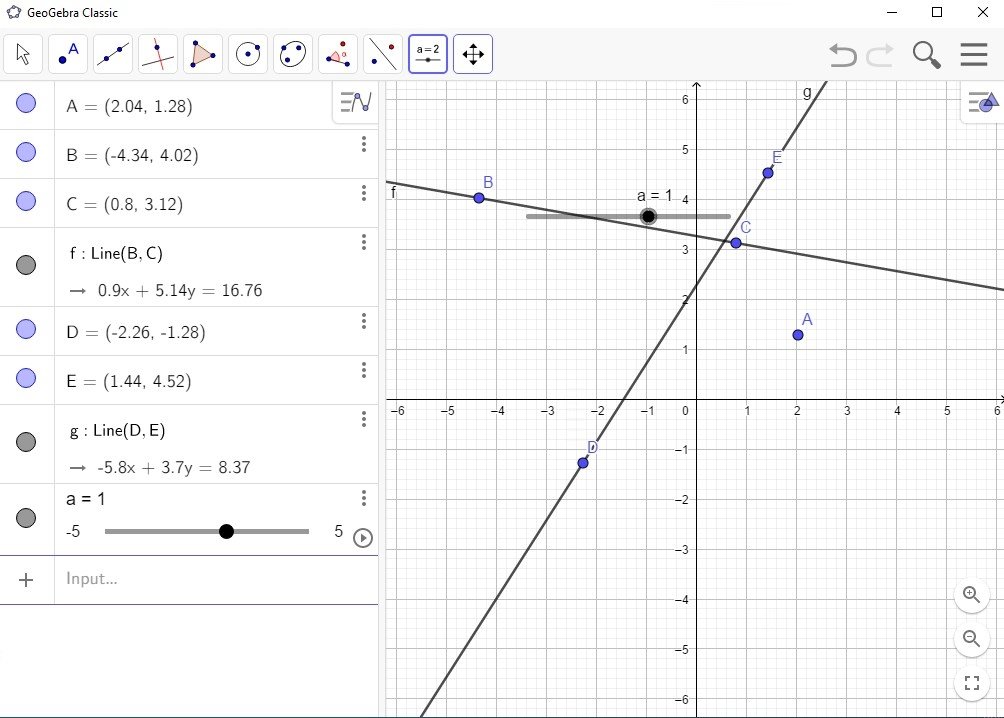Image resolution: width=1004 pixels, height=718 pixels.
Task: Click the D = (-2.26, -1.28) entry
Action: [136, 332]
